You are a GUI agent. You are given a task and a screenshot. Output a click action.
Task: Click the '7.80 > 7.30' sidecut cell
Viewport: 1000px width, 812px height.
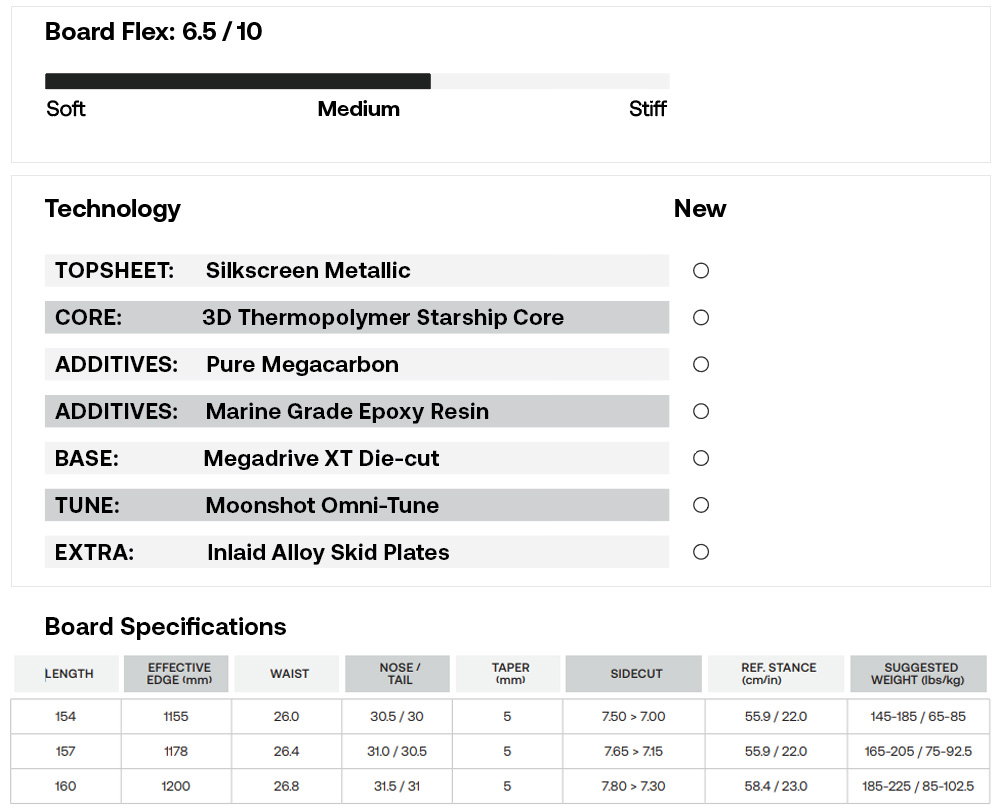[633, 786]
